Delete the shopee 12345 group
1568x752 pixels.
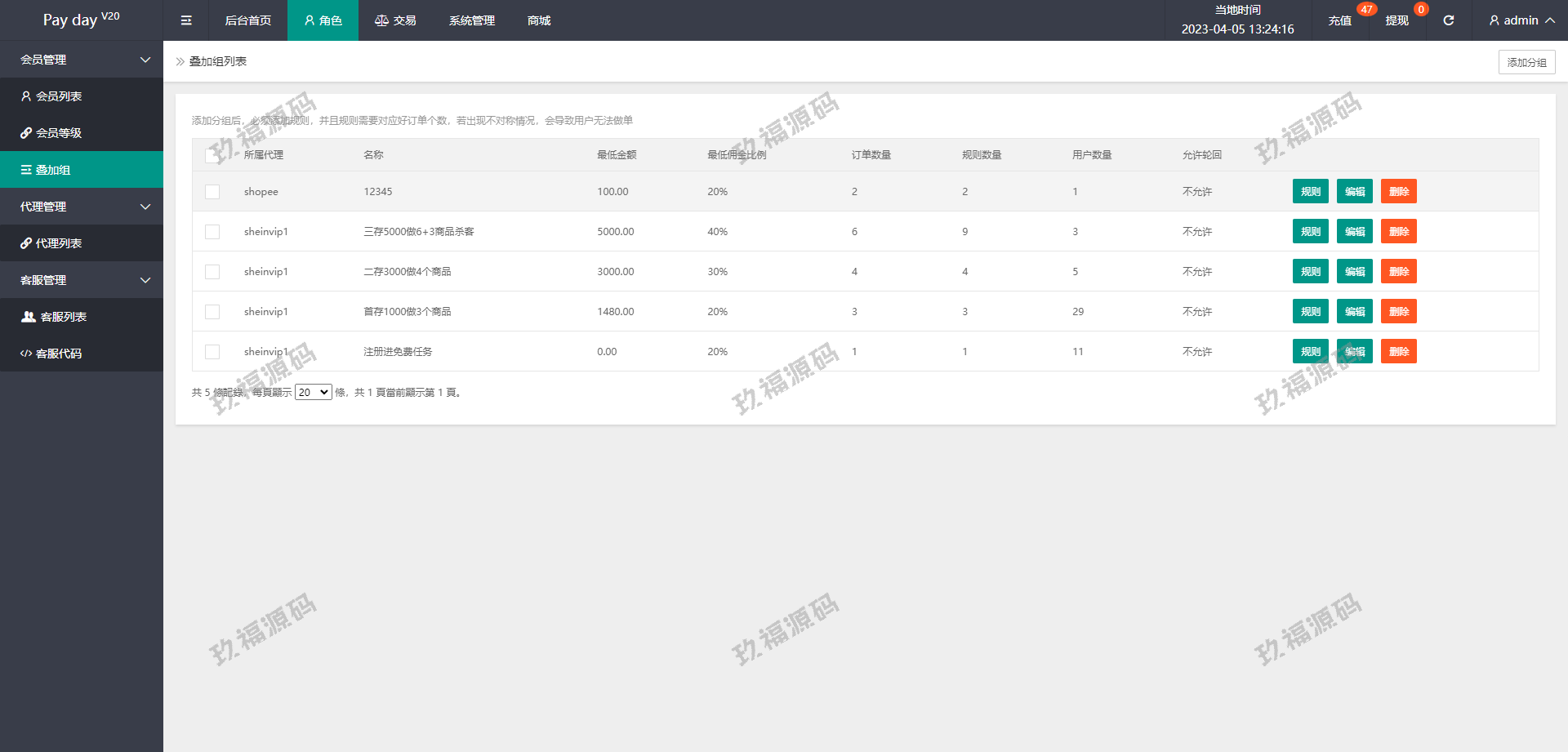1398,192
